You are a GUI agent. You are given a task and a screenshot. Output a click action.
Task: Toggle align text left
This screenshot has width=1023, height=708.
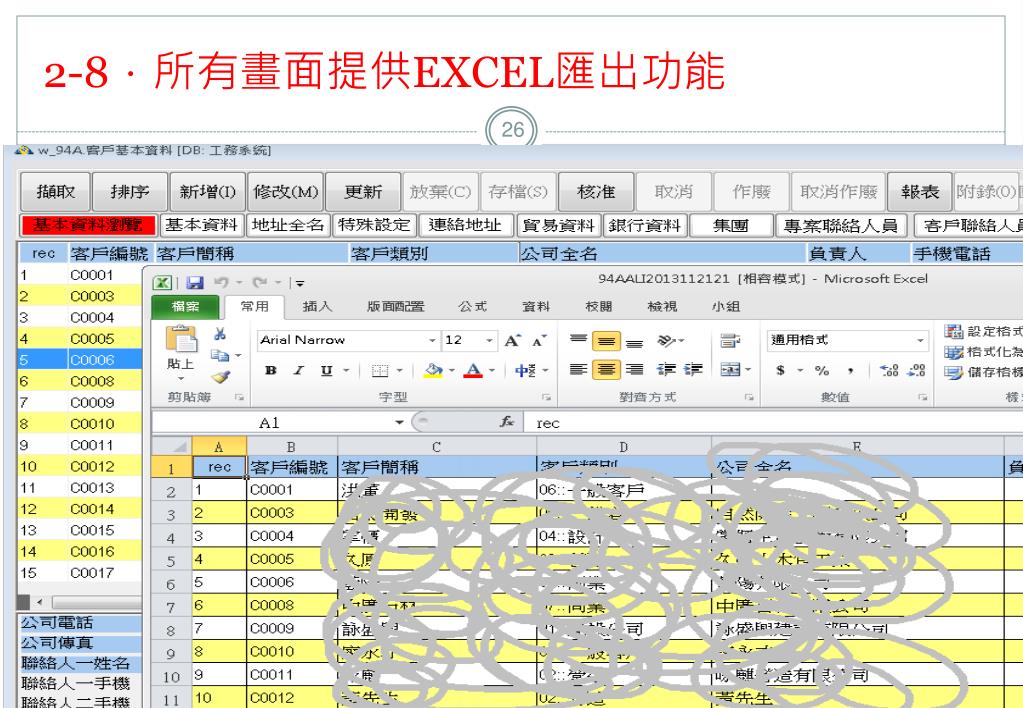[x=578, y=369]
